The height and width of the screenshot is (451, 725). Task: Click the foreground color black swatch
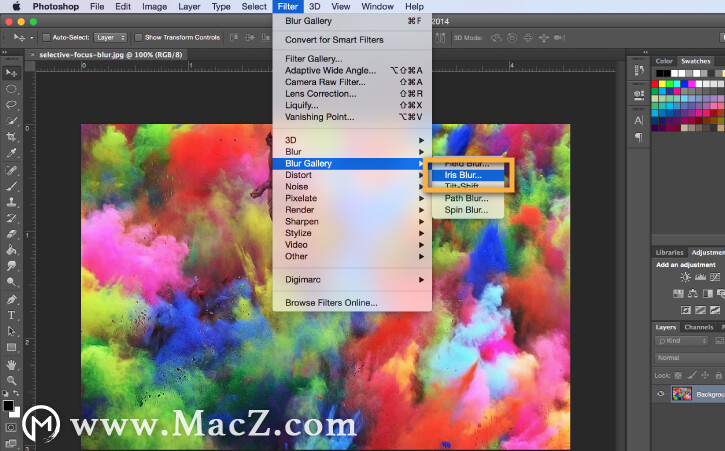8,406
